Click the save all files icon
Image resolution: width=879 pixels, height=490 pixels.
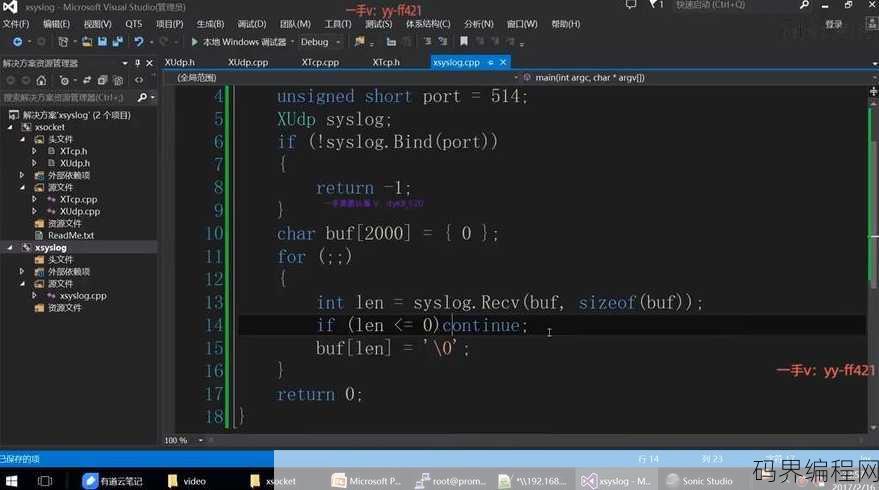click(x=117, y=42)
